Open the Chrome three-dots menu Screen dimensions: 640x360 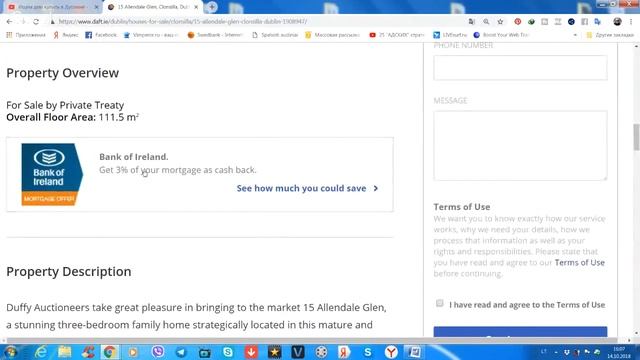point(631,22)
